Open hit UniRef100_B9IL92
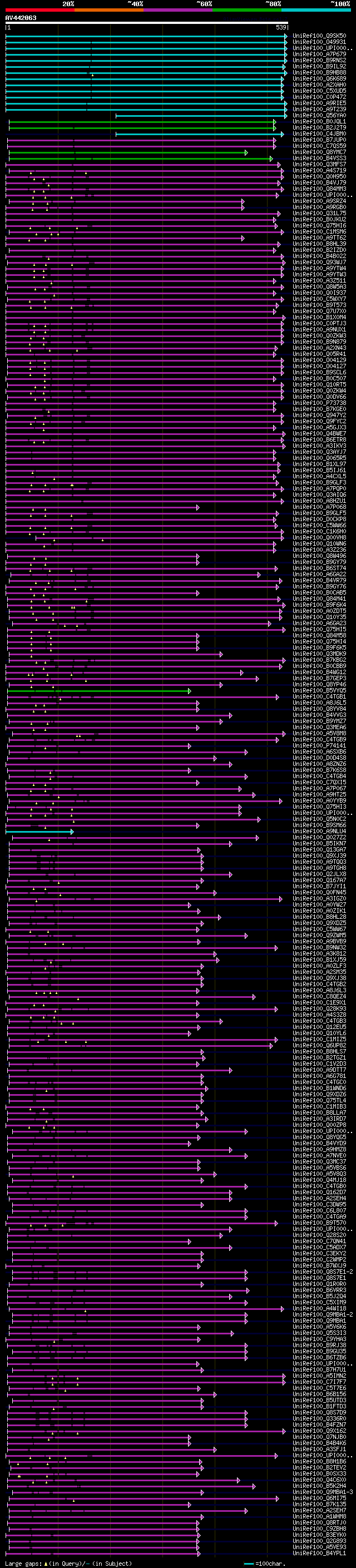 click(319, 66)
